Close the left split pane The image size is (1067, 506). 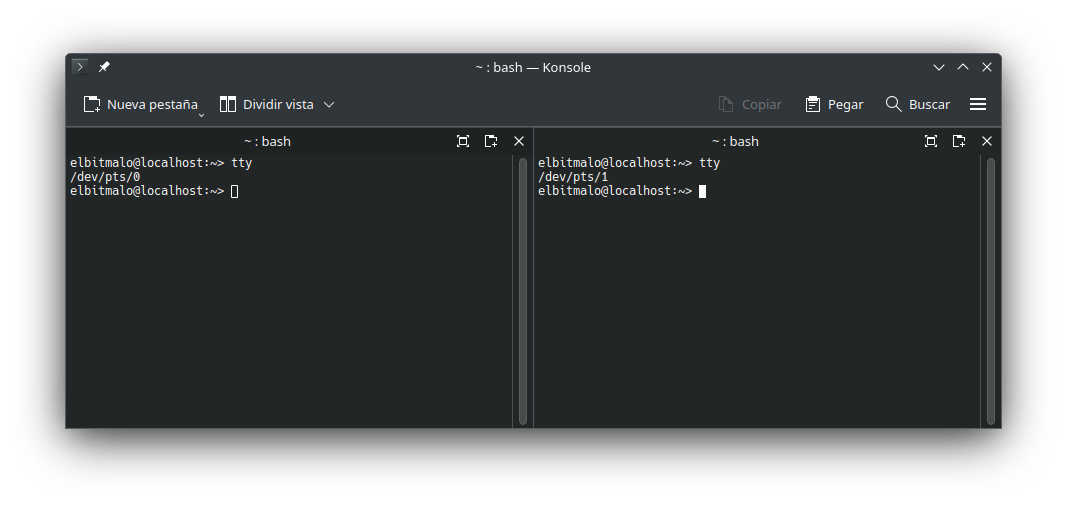[519, 141]
